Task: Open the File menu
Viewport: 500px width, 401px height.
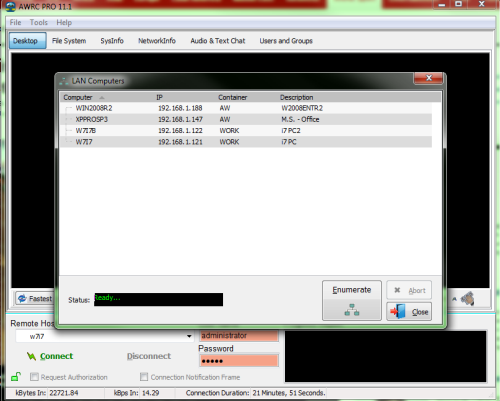Action: coord(15,22)
